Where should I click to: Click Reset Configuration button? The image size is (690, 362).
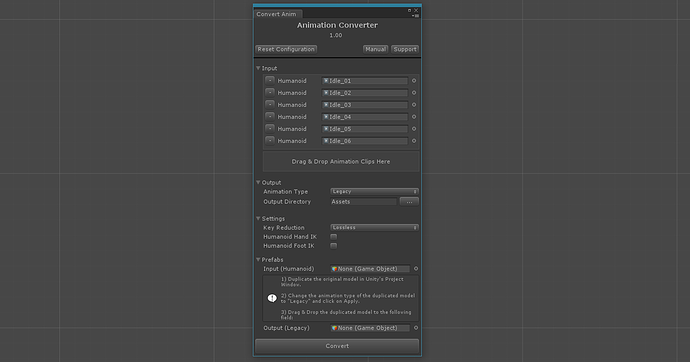coord(286,49)
